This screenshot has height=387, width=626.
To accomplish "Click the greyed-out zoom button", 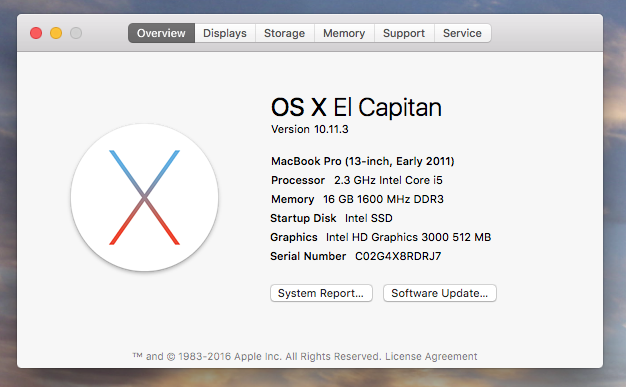I will coord(76,33).
